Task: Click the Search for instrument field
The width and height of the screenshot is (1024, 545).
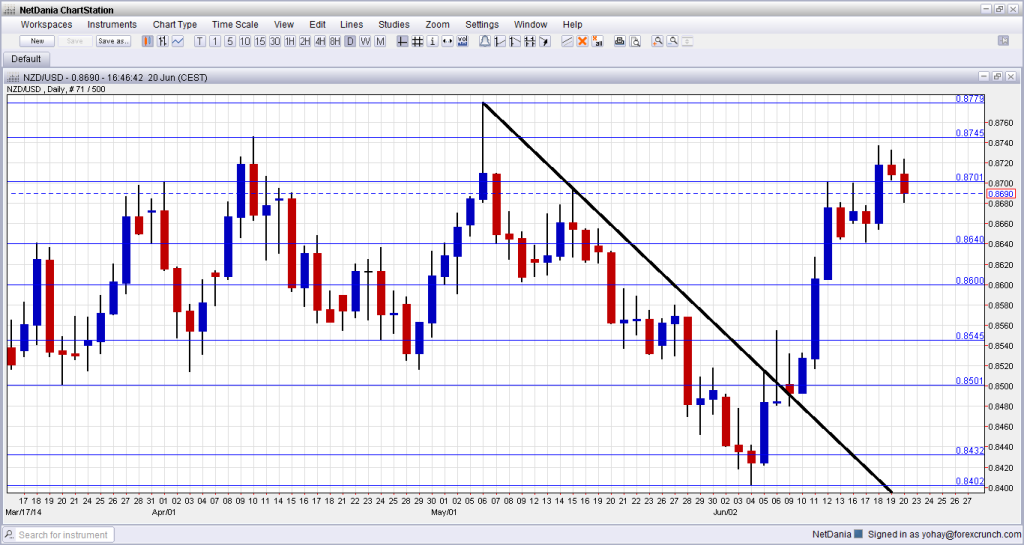Action: (63, 535)
